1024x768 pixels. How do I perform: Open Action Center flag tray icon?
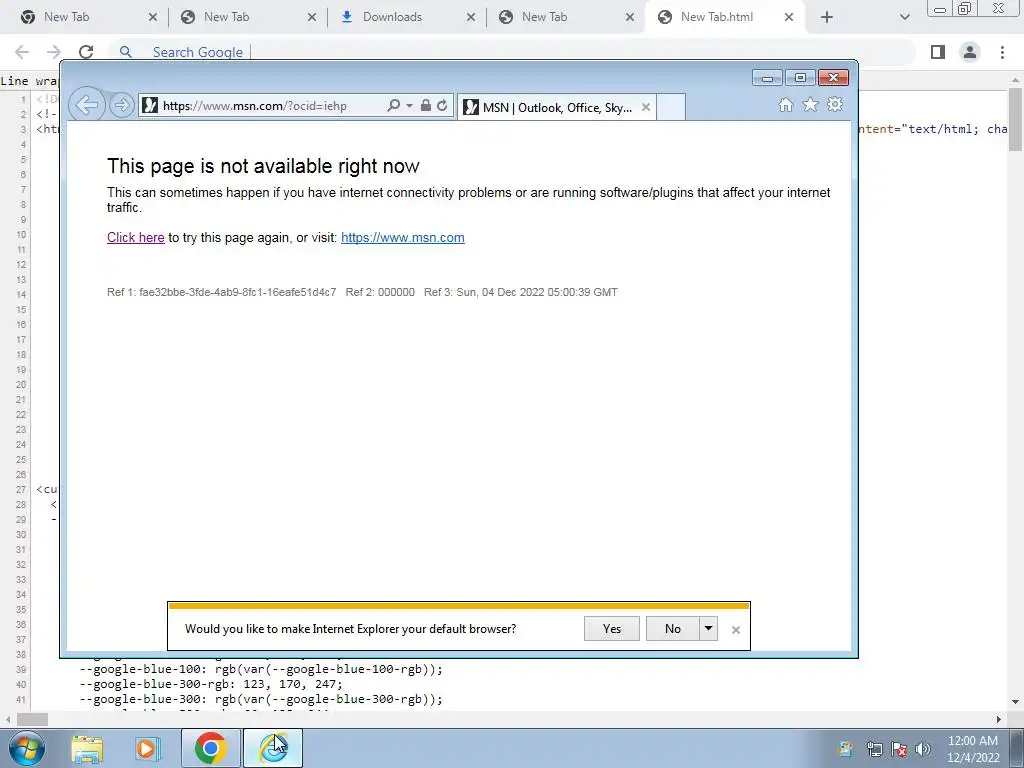tap(899, 749)
